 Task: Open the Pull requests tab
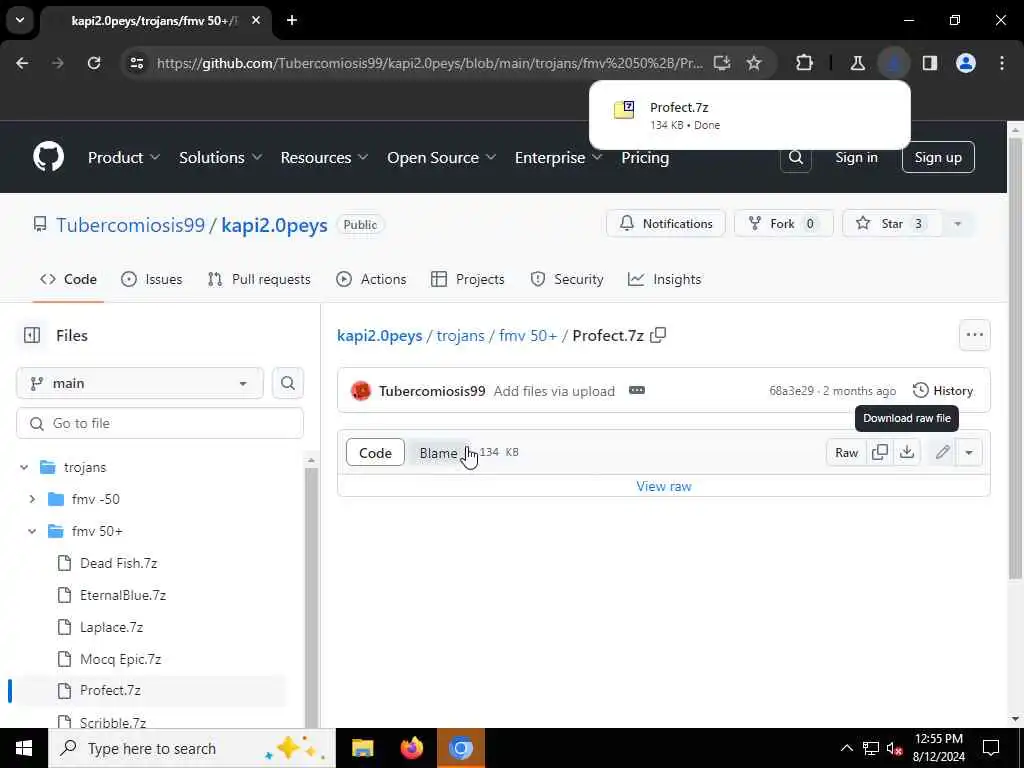coord(259,280)
